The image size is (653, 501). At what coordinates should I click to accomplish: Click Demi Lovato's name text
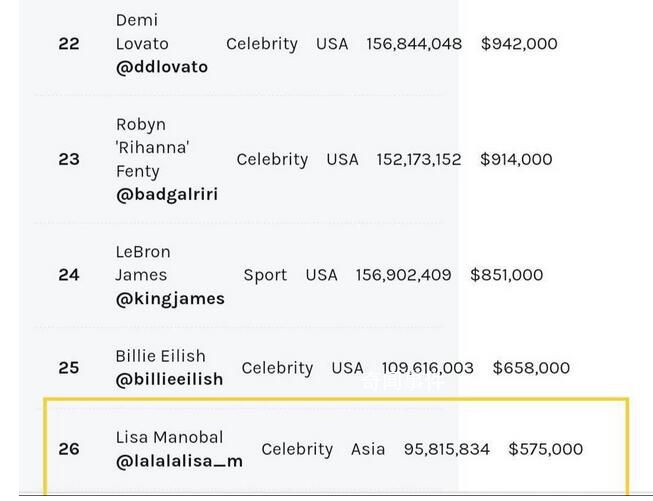[x=142, y=32]
